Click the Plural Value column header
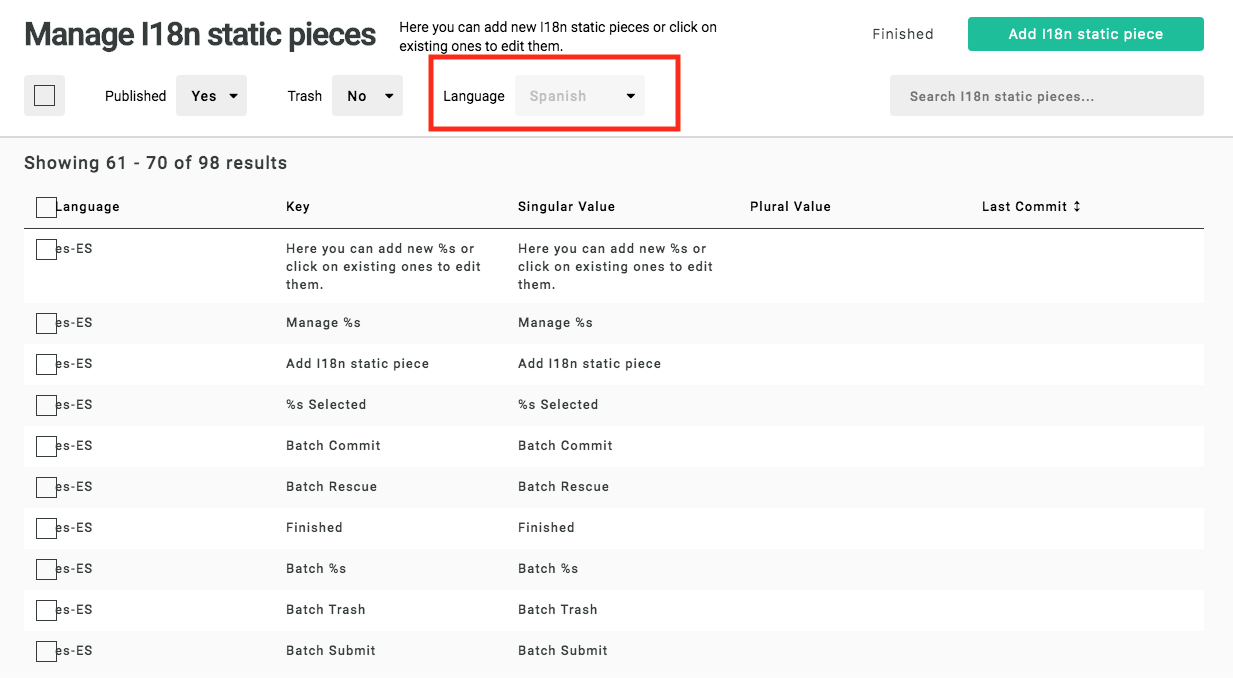1233x678 pixels. 790,207
